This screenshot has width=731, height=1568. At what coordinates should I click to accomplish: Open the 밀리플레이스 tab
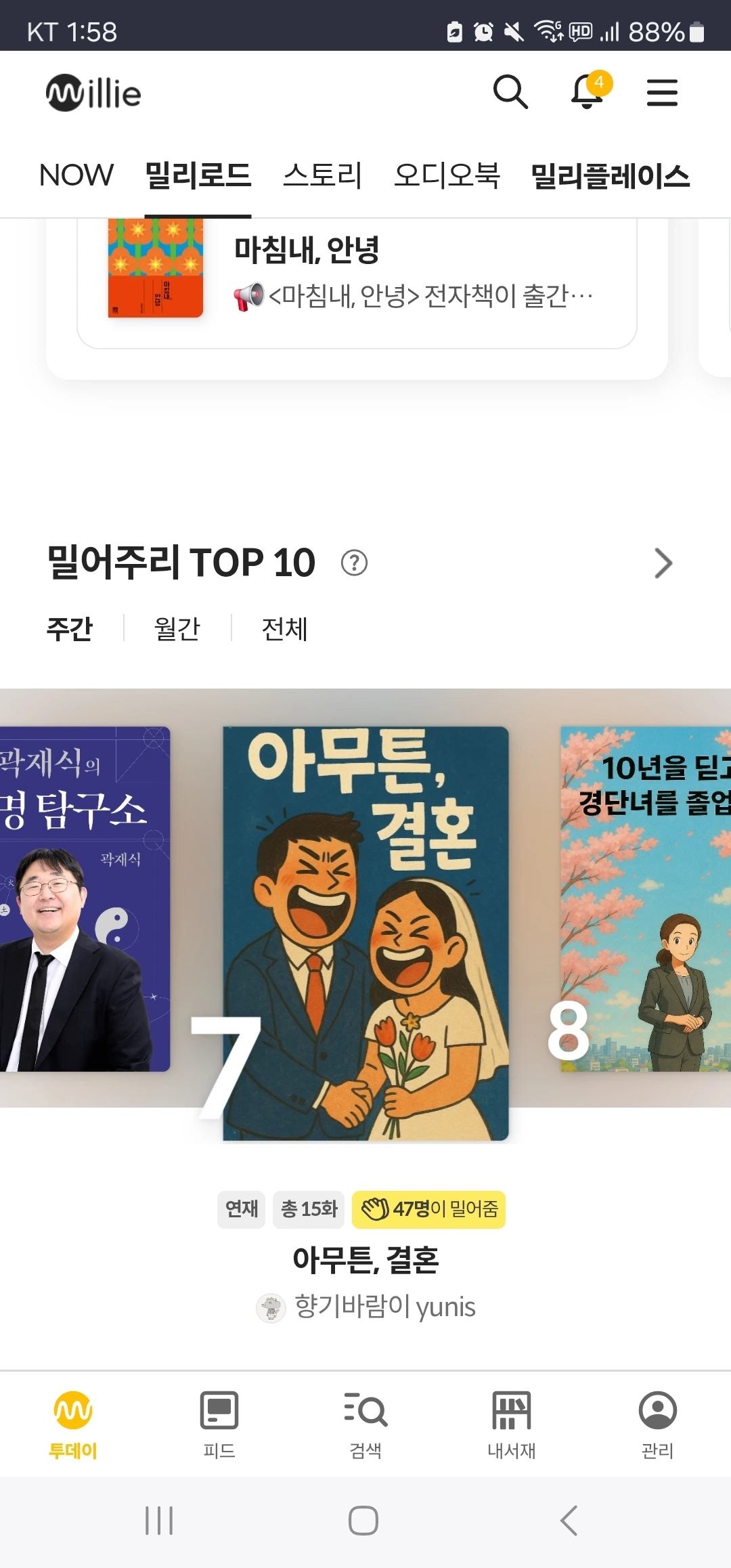click(x=611, y=175)
